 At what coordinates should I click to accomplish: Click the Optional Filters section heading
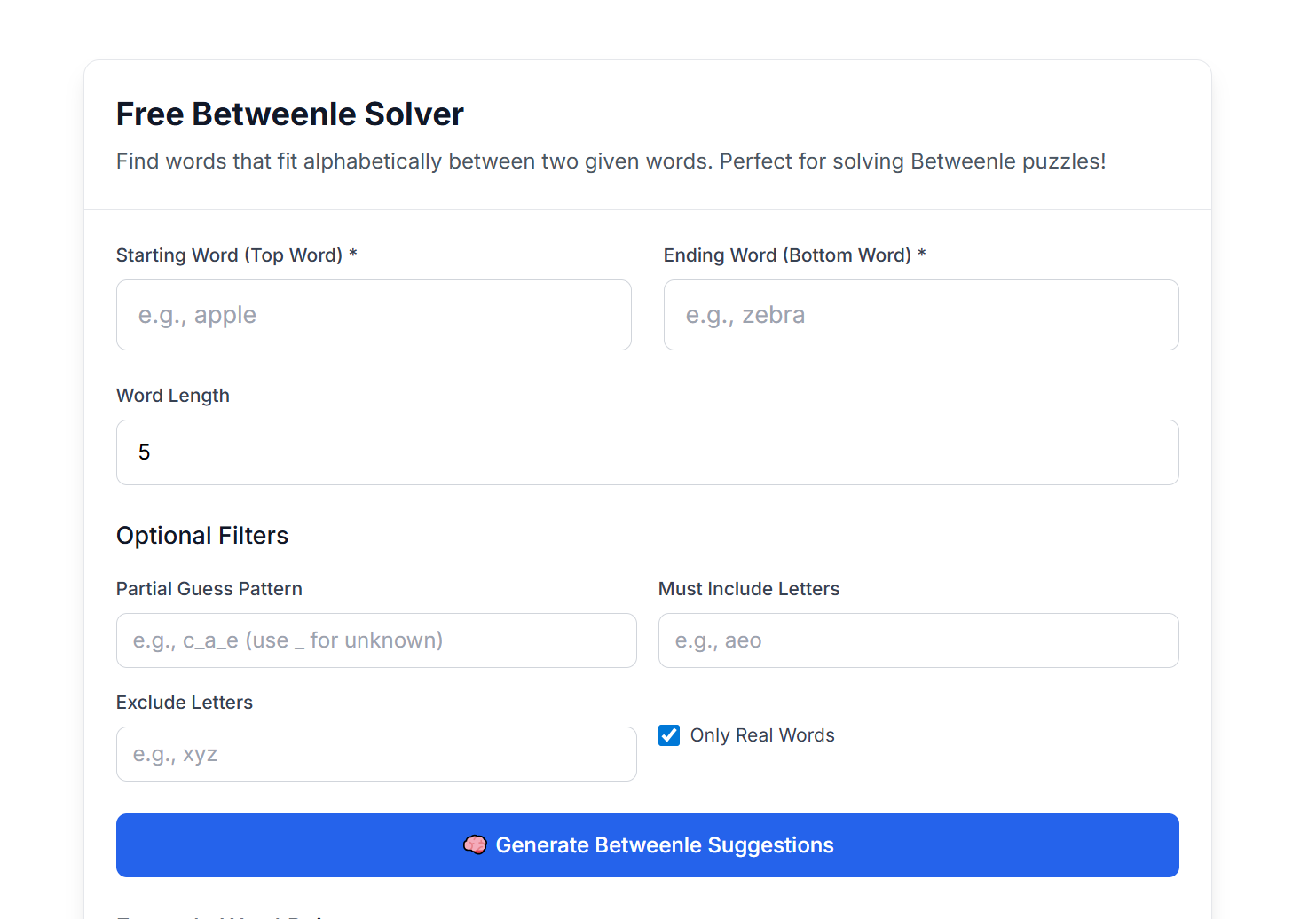click(202, 535)
